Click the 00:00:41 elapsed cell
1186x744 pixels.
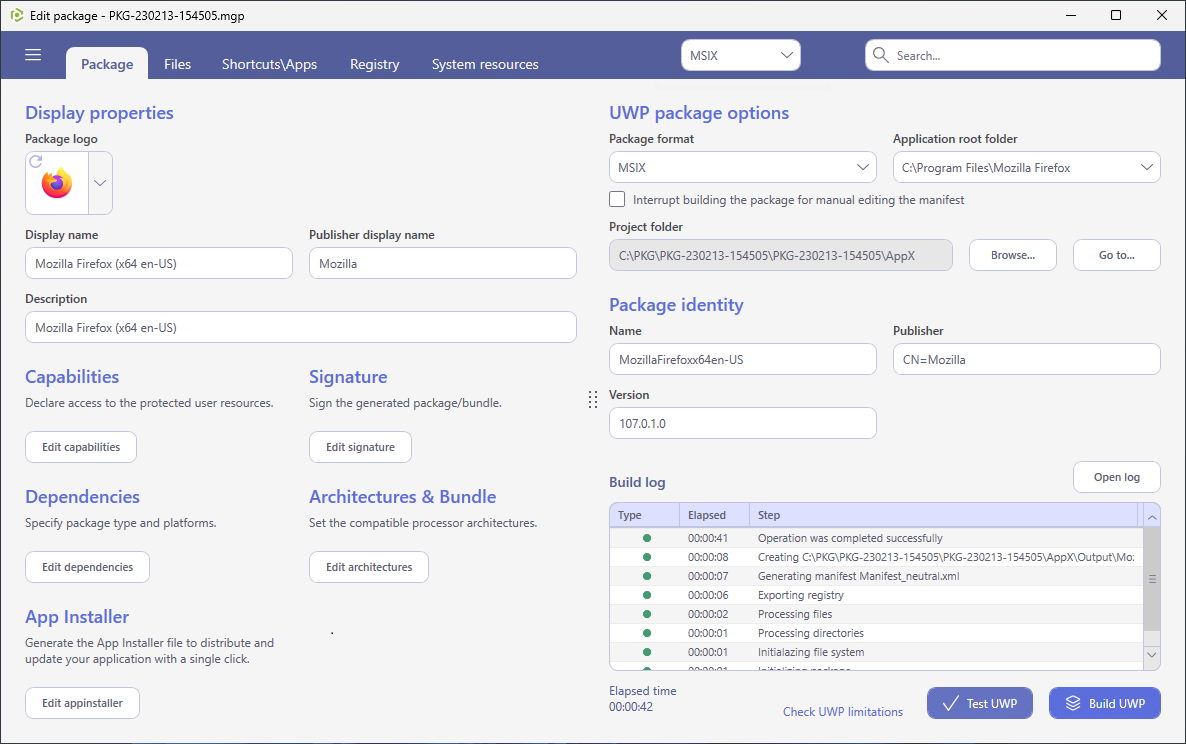click(x=708, y=538)
